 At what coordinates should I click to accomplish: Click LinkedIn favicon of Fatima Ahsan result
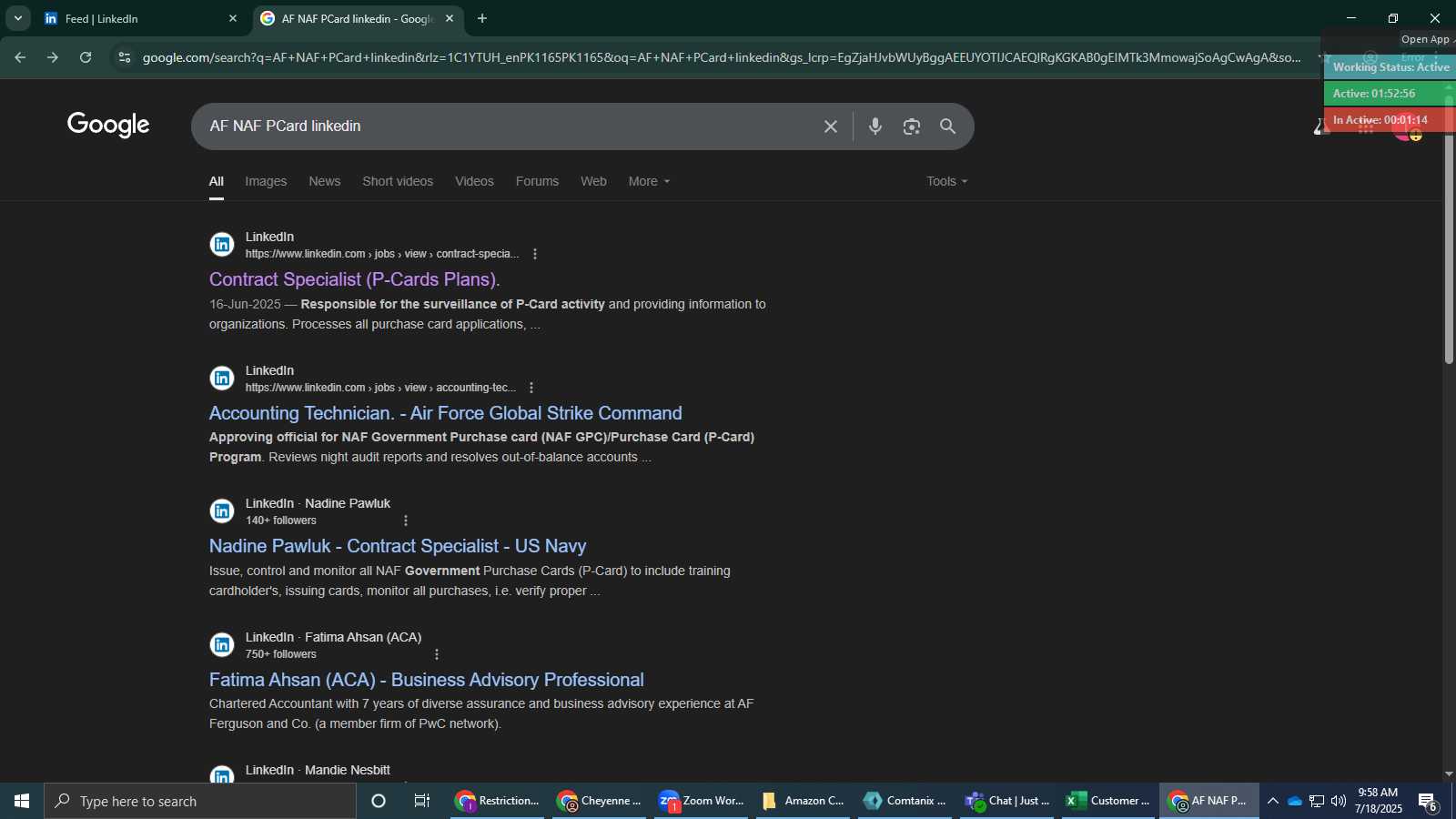point(222,645)
